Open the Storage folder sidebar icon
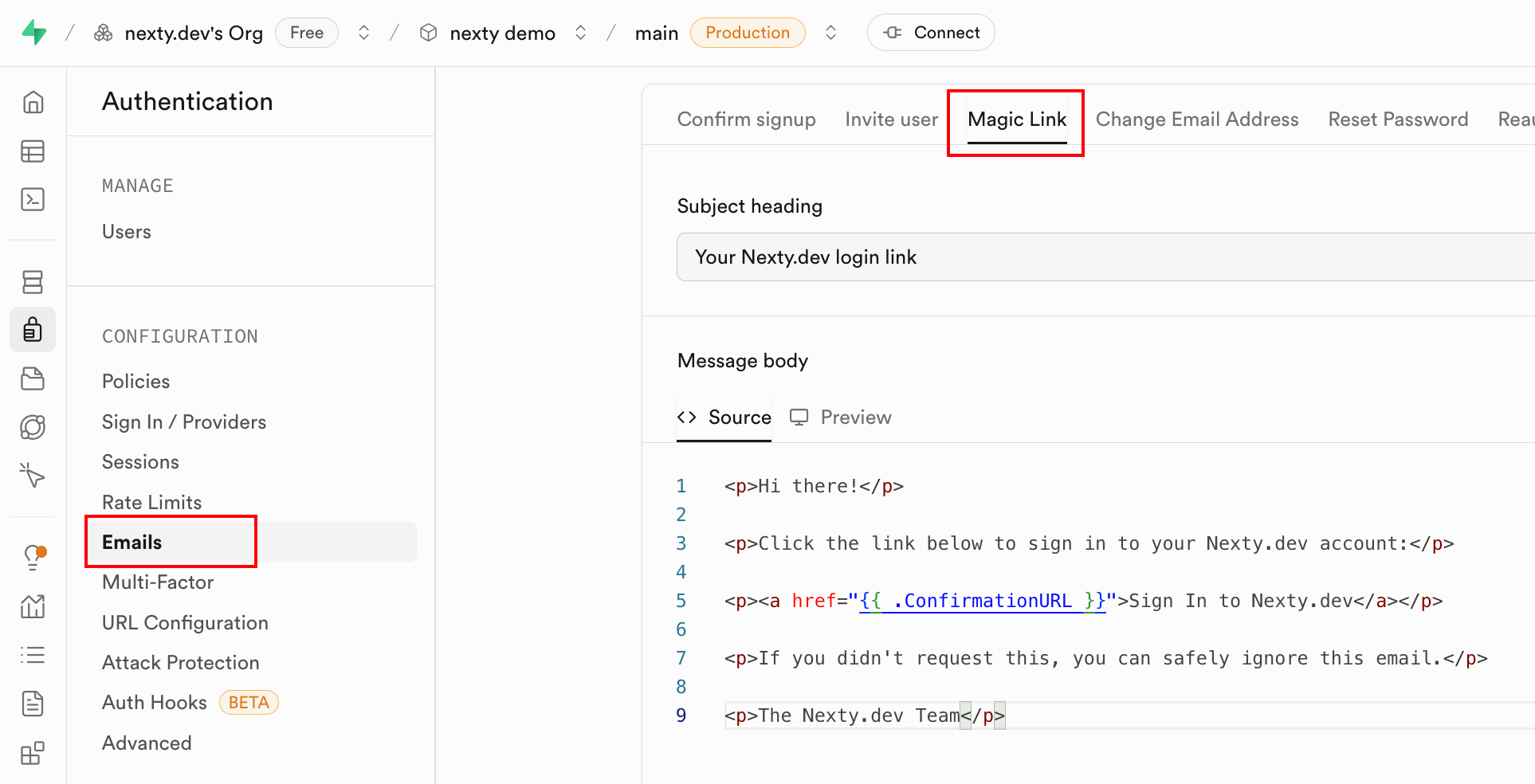 click(x=33, y=378)
